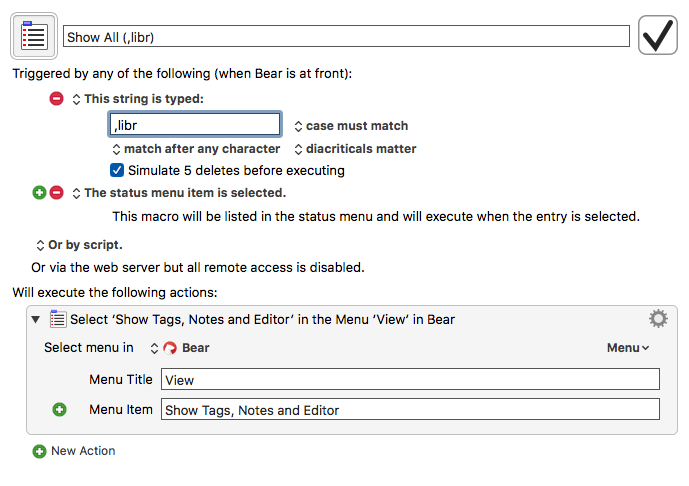Click the macro icon next to the name field
The image size is (689, 486).
(x=34, y=36)
